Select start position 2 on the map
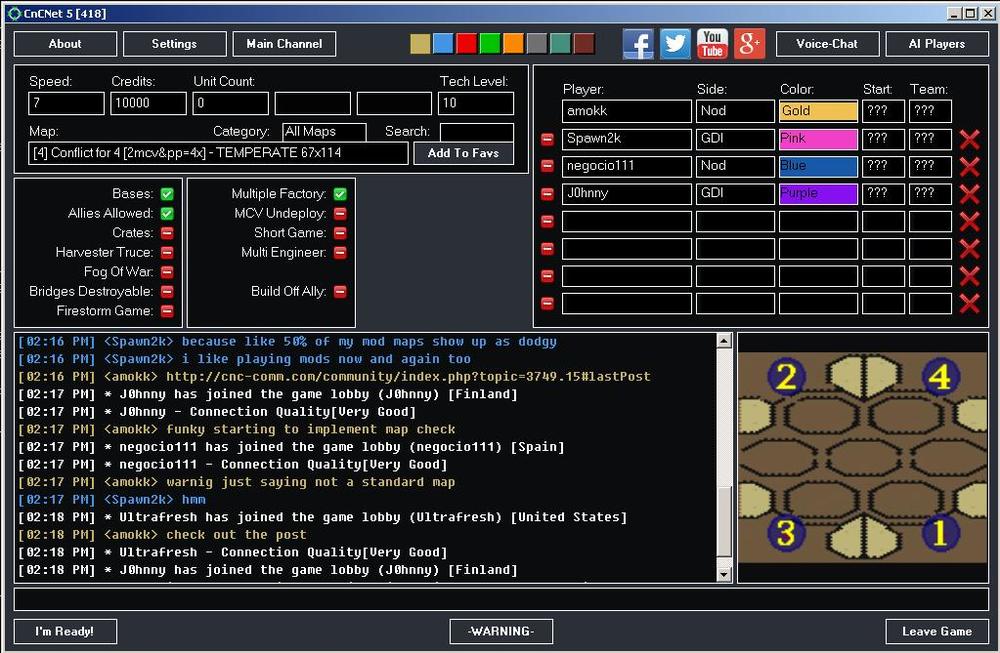 click(x=786, y=376)
